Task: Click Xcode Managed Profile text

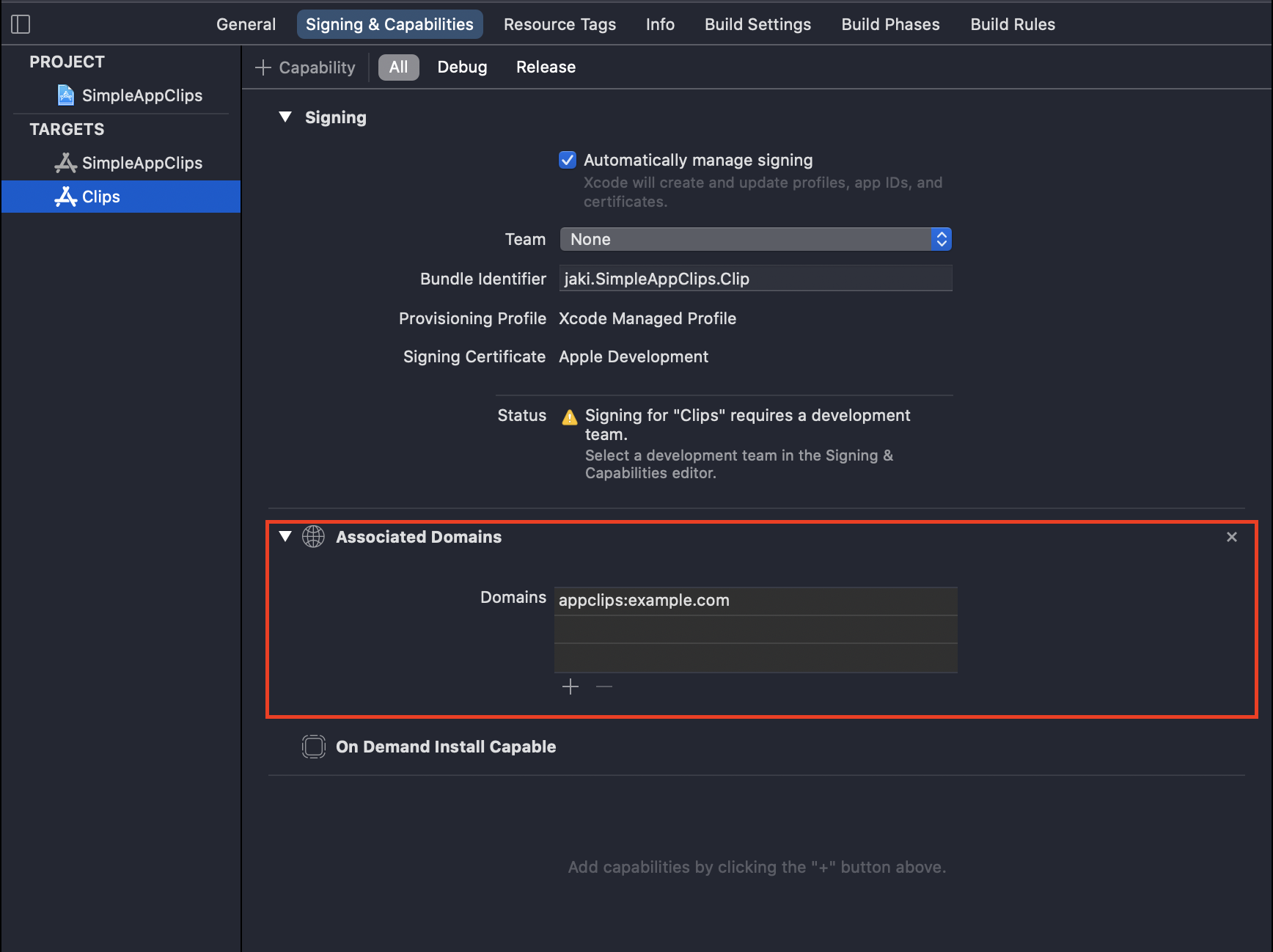Action: [647, 318]
